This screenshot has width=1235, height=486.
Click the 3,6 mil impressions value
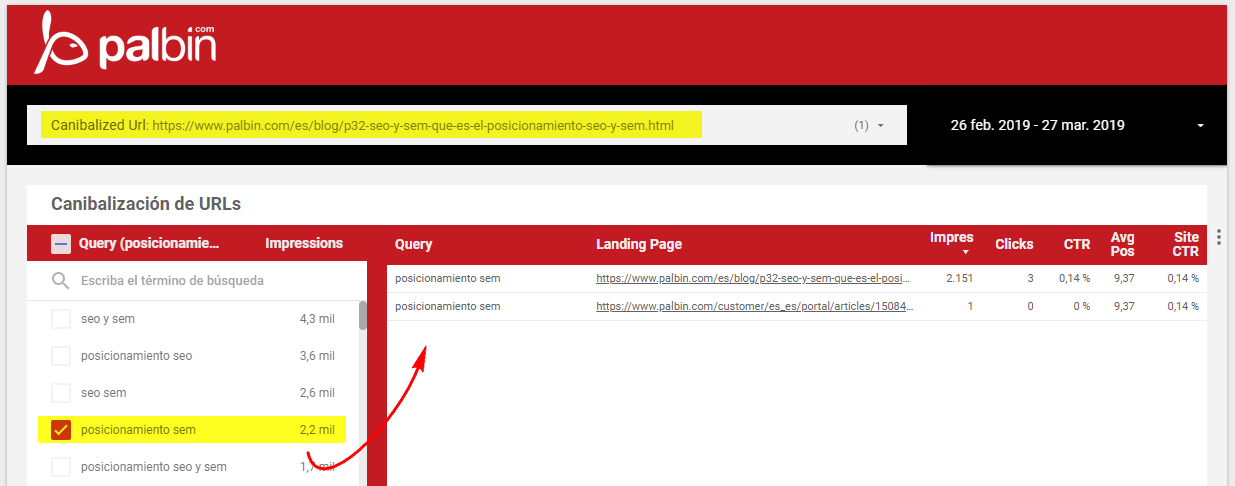(317, 356)
